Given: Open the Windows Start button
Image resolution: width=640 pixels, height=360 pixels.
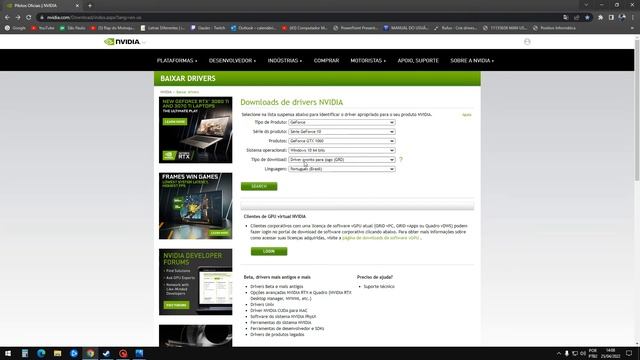Looking at the screenshot, I should 8,353.
